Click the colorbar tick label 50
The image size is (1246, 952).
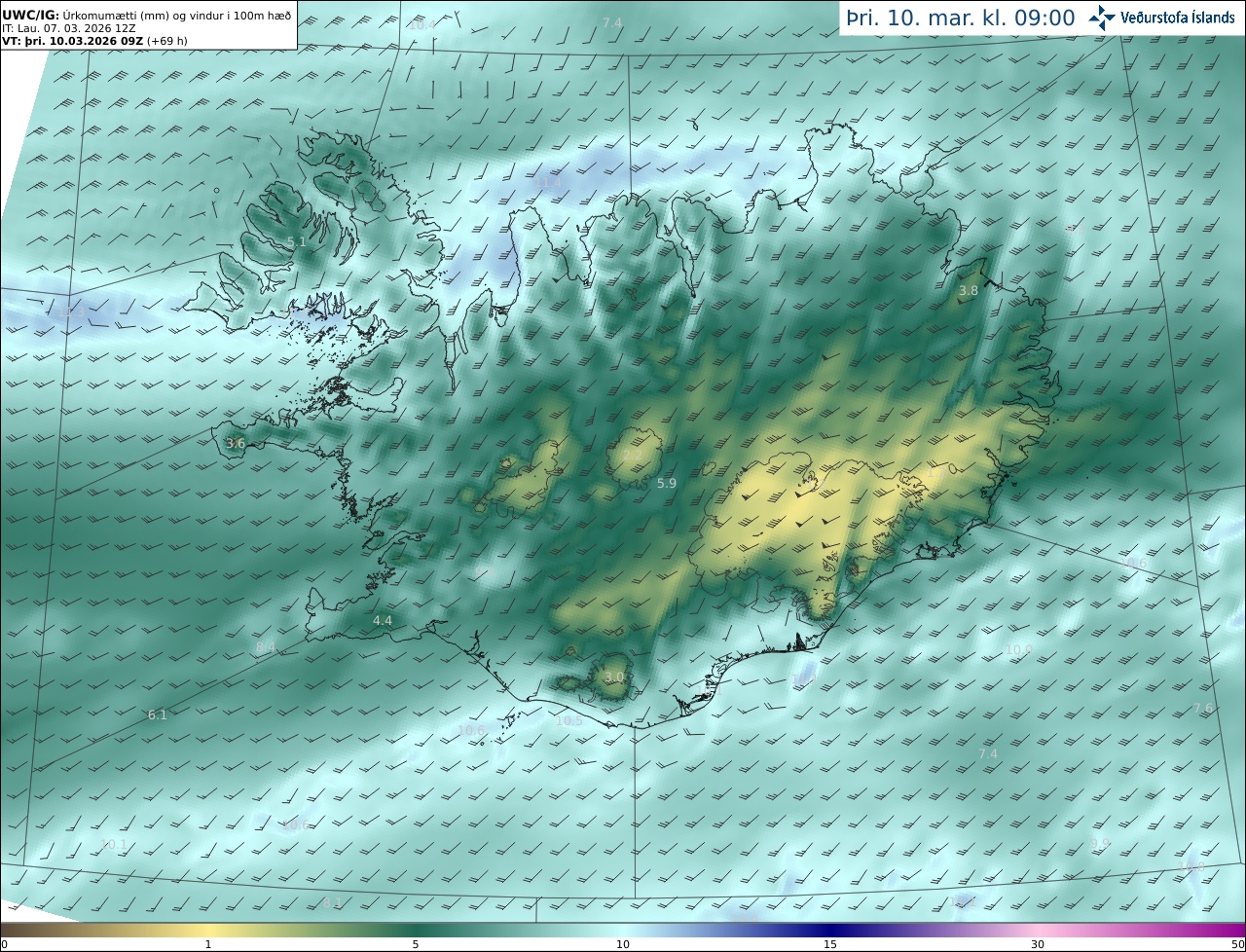point(1238,944)
